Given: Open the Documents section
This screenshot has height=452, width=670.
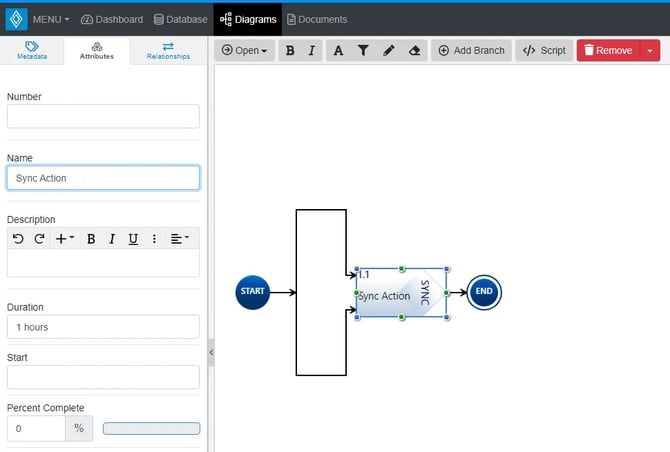Looking at the screenshot, I should pos(317,20).
